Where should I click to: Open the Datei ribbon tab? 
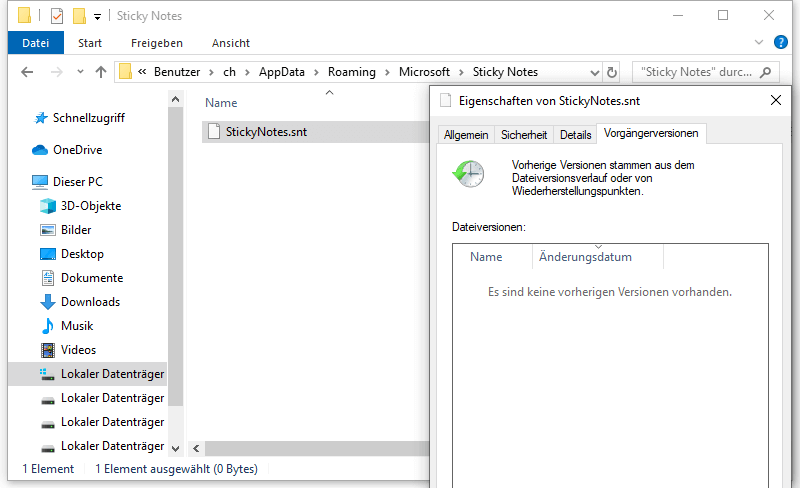[x=36, y=43]
